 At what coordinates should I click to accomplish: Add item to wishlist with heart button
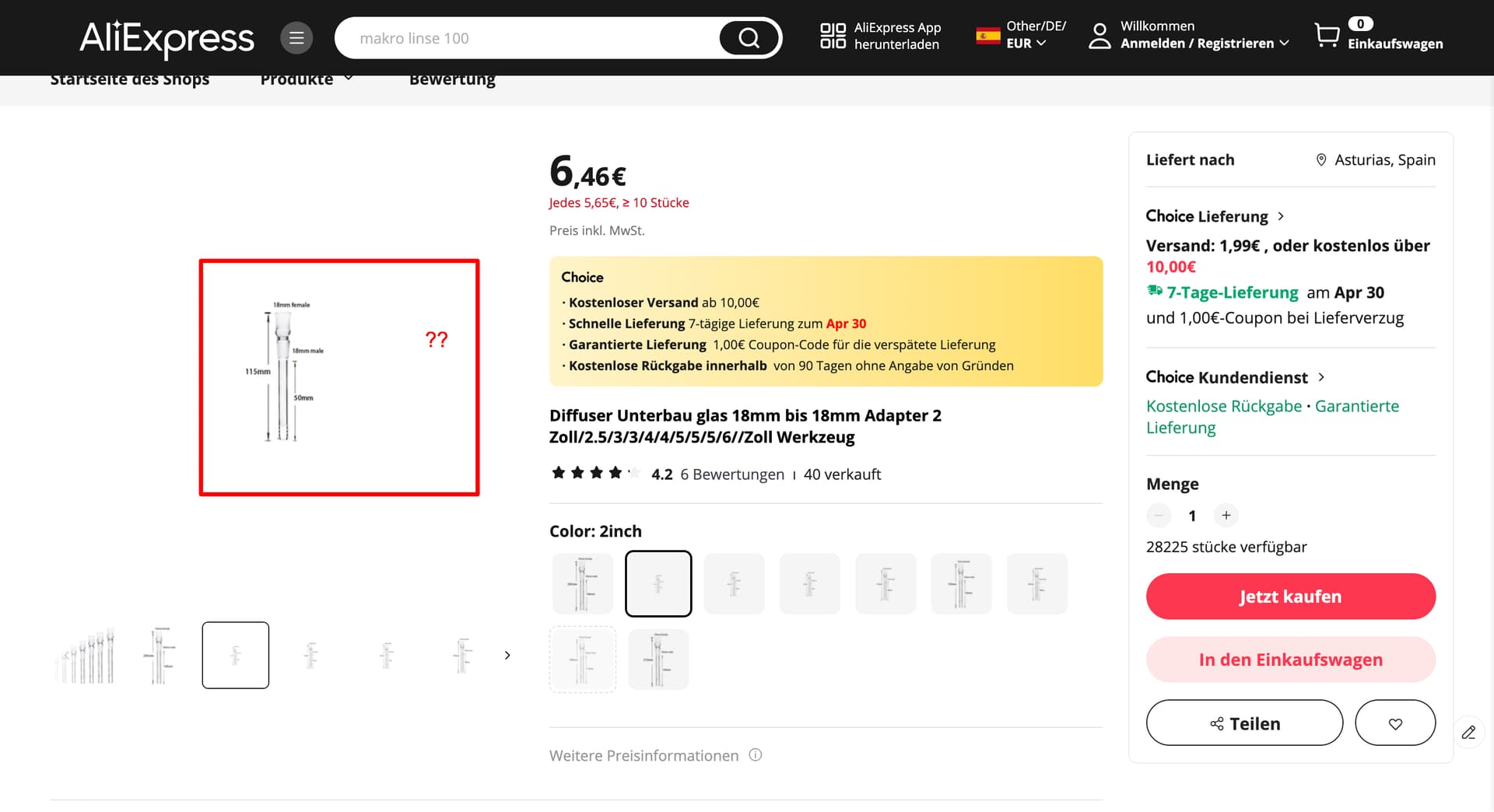1395,723
